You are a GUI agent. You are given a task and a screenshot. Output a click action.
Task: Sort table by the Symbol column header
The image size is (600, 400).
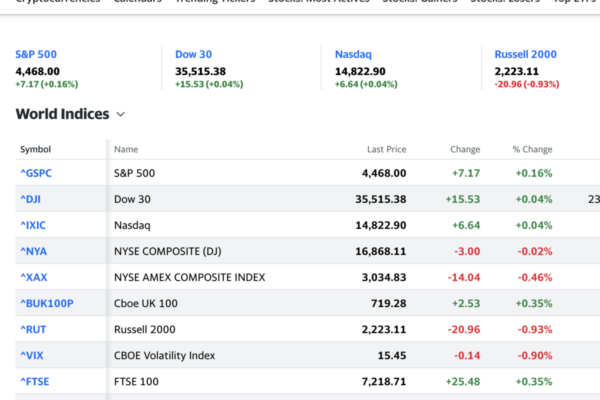[x=36, y=149]
